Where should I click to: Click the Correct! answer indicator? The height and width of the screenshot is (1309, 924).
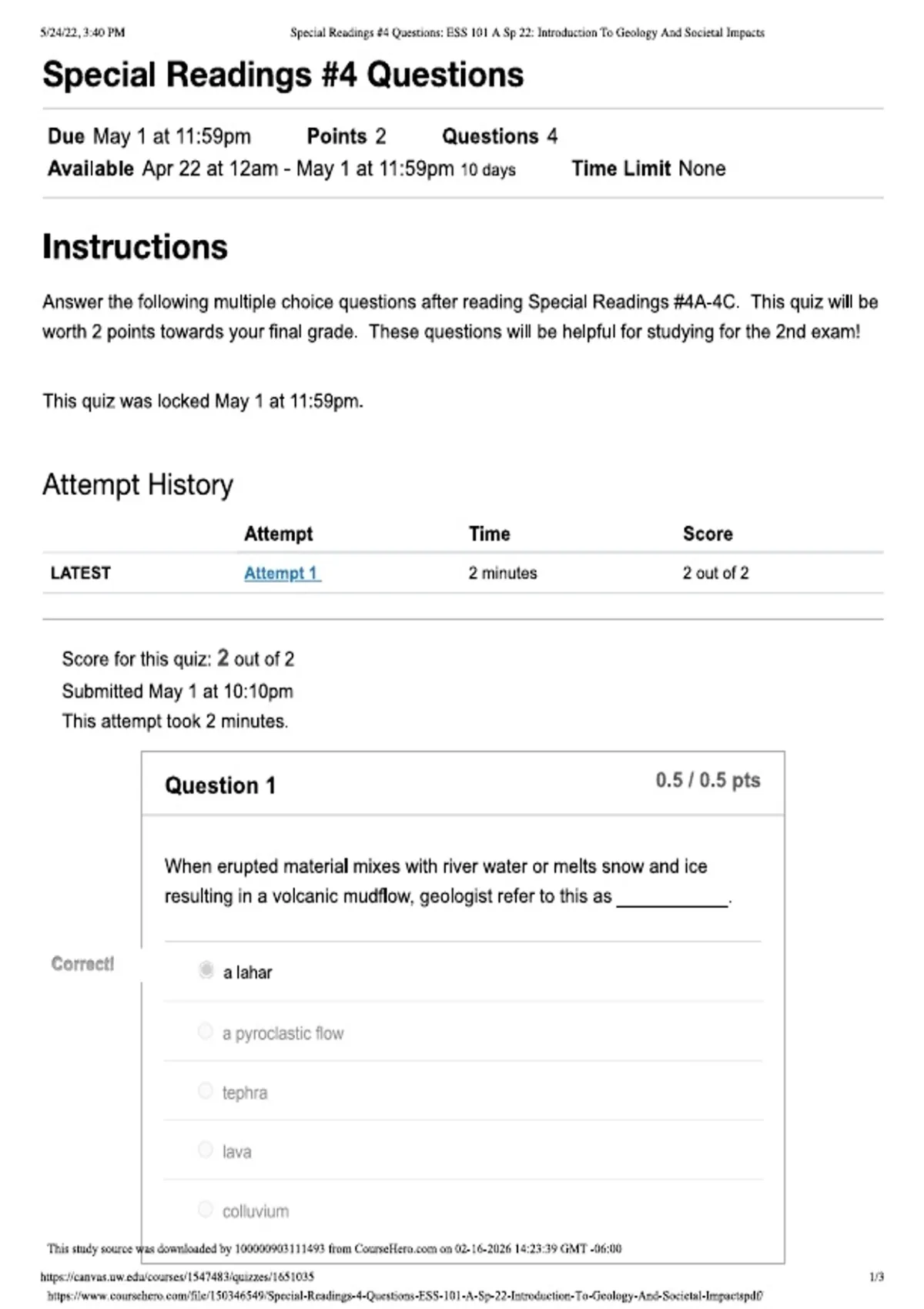tap(82, 963)
